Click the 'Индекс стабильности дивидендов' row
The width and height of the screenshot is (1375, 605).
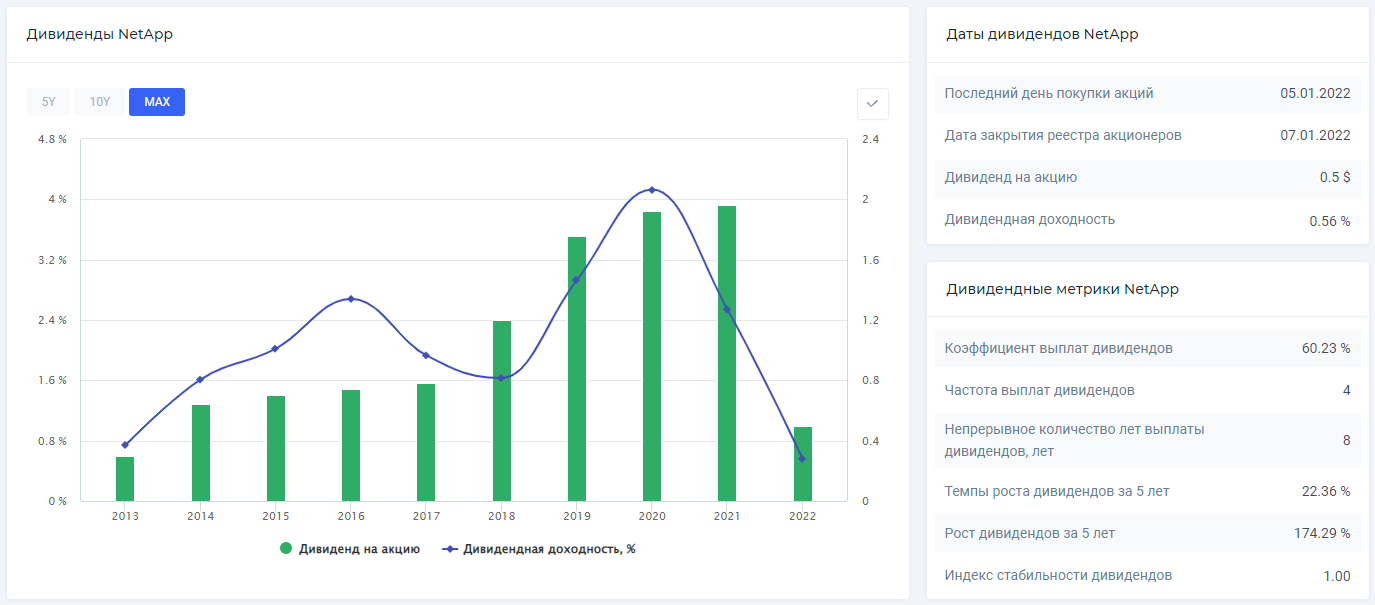click(1147, 575)
